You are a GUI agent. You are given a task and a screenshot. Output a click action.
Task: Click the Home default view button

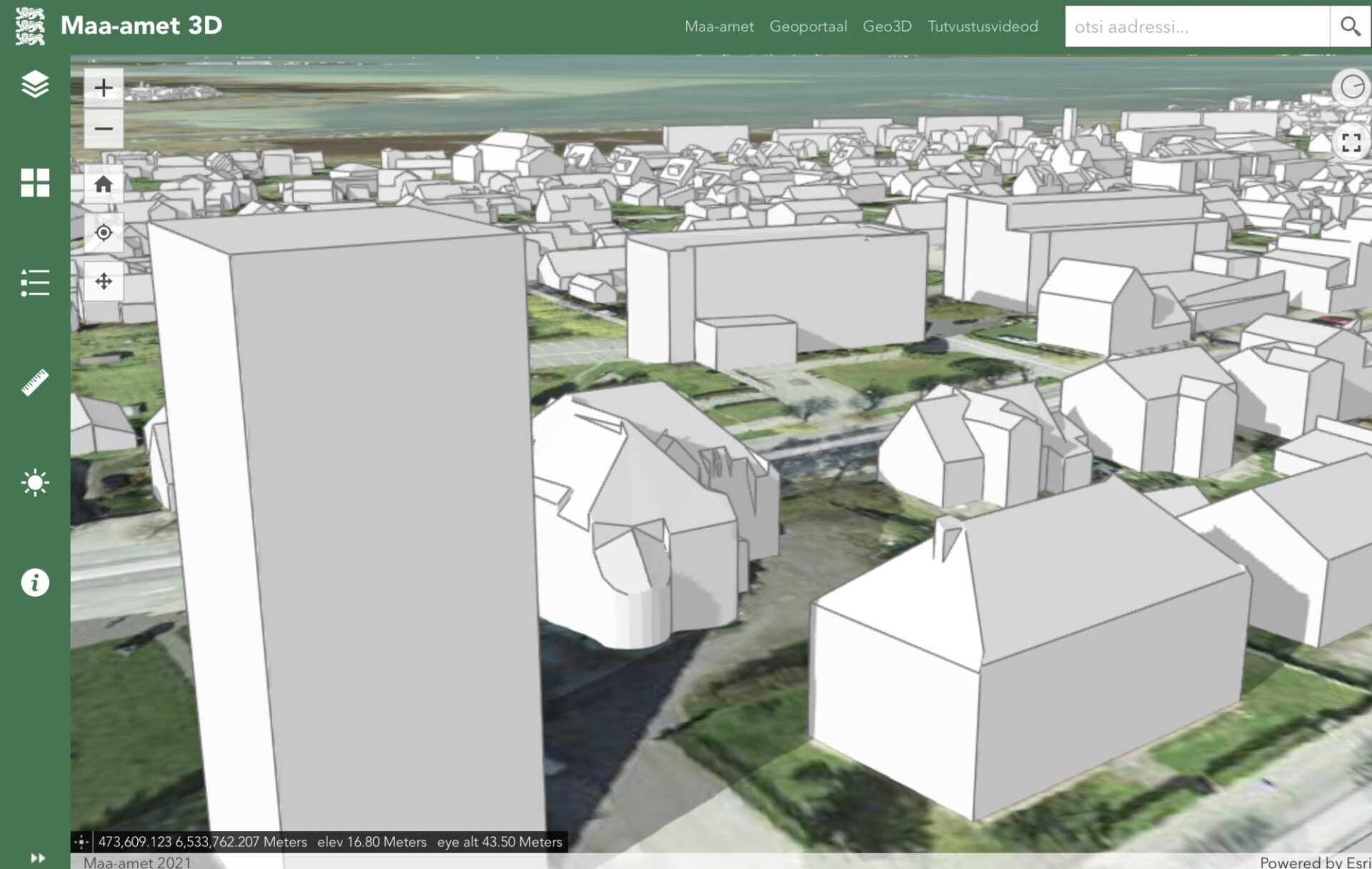click(x=104, y=184)
